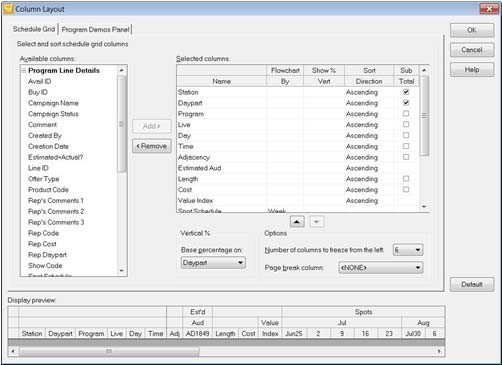Select Avail ID in Available columns
Screen dimensions: 502x365
(39, 81)
